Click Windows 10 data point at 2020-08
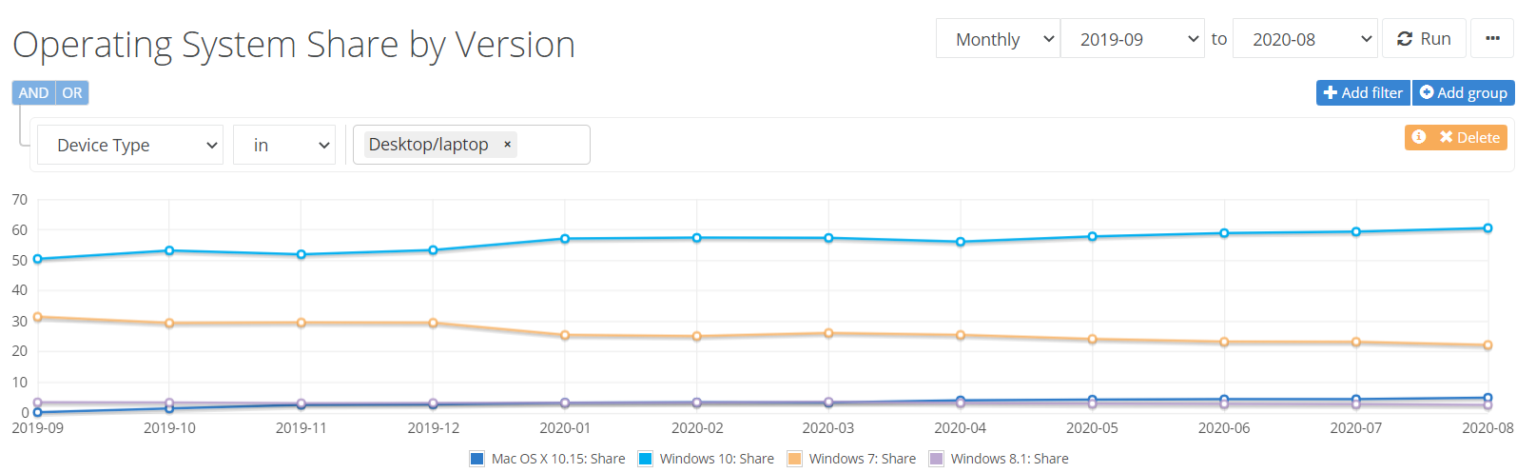Viewport: 1536px width, 473px height. (1487, 228)
